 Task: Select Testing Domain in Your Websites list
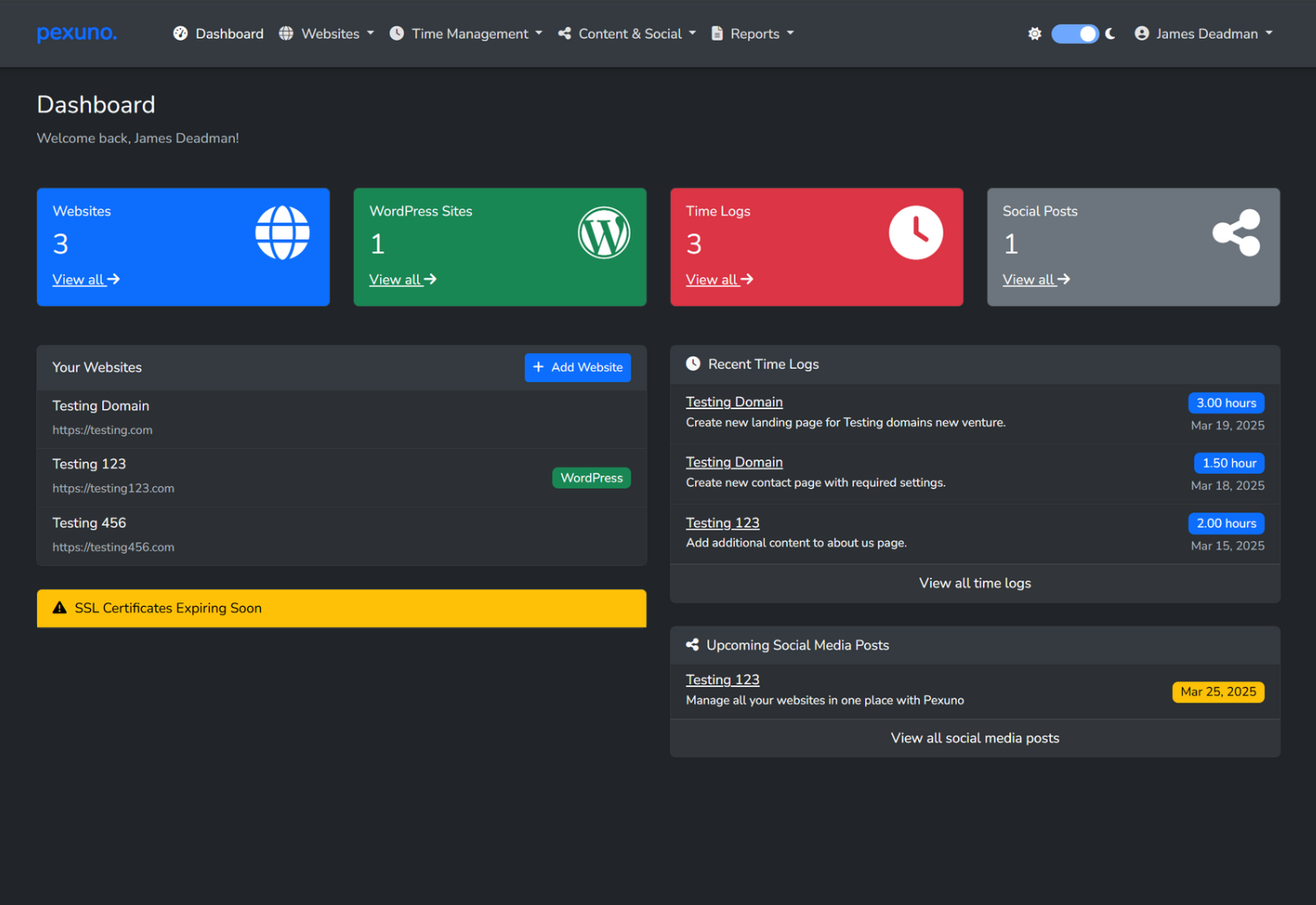point(341,419)
